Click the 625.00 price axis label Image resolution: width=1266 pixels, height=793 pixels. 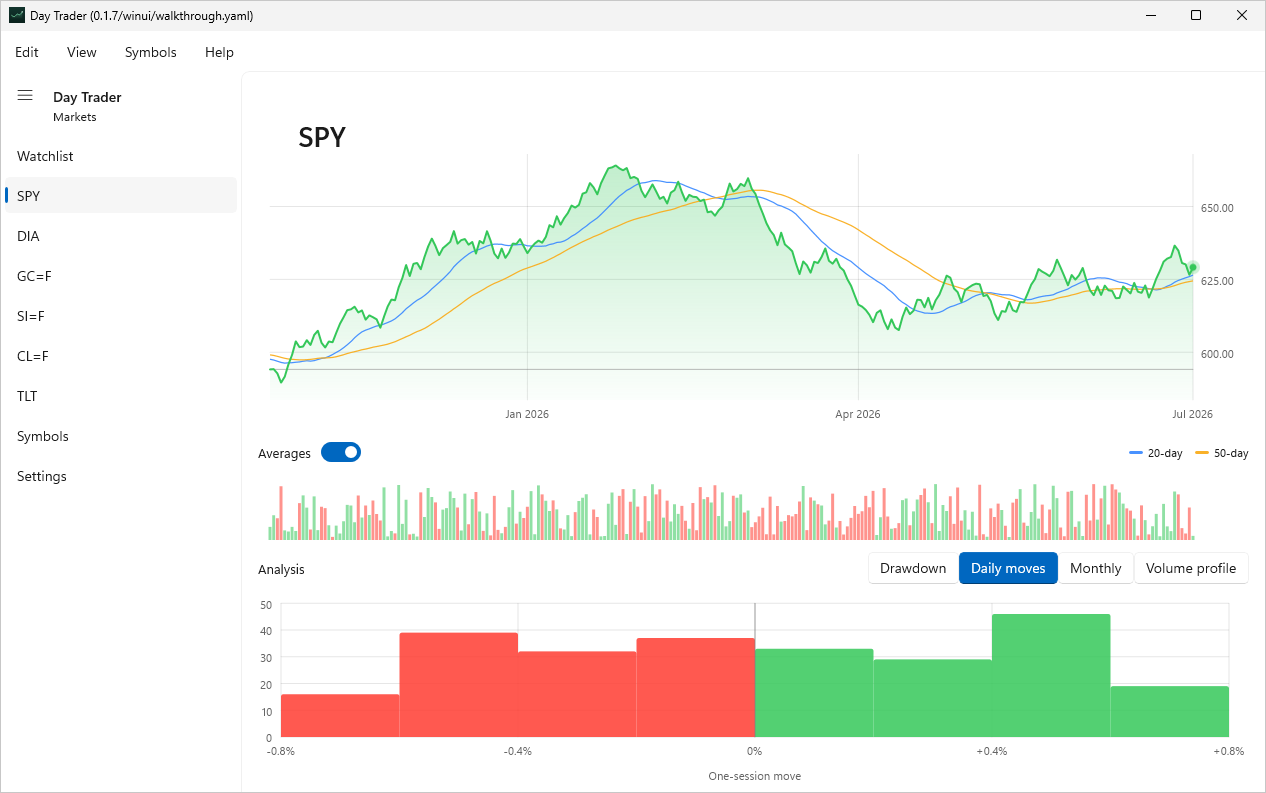point(1217,281)
